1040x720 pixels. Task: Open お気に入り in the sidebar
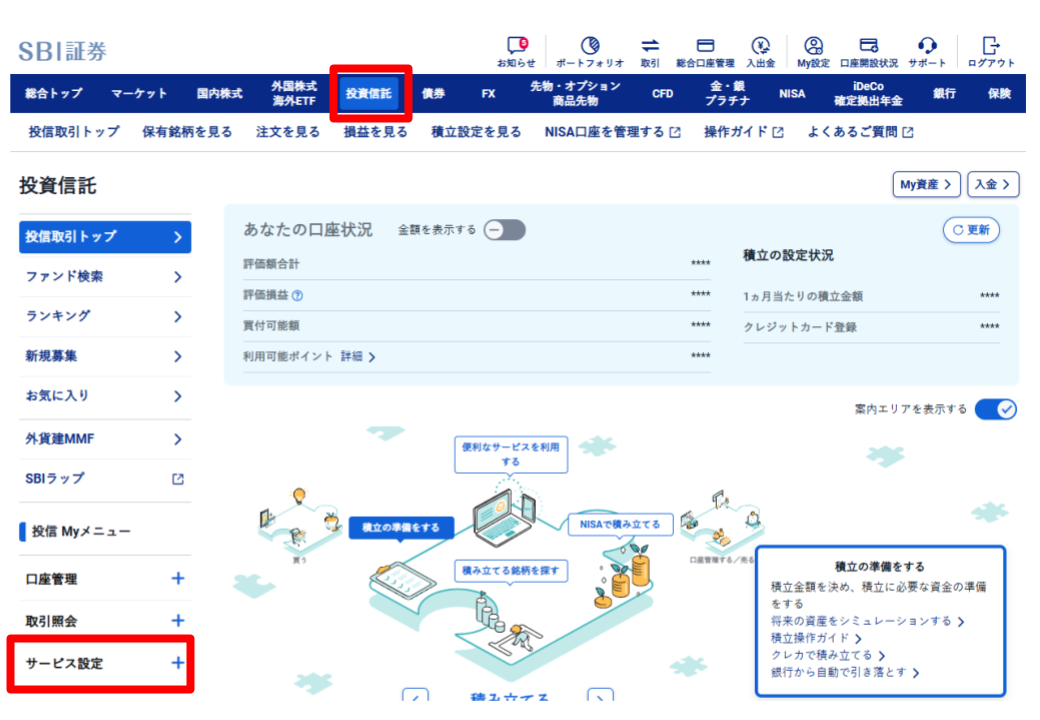point(105,396)
